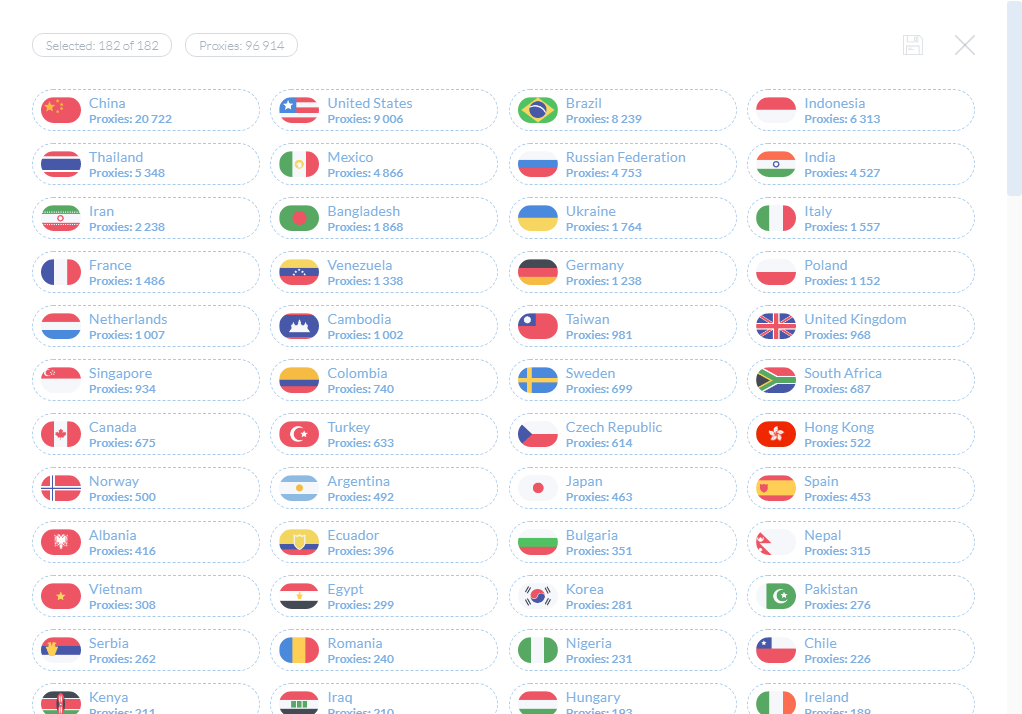This screenshot has height=714, width=1022.
Task: Click the Nigeria country name
Action: tap(589, 644)
